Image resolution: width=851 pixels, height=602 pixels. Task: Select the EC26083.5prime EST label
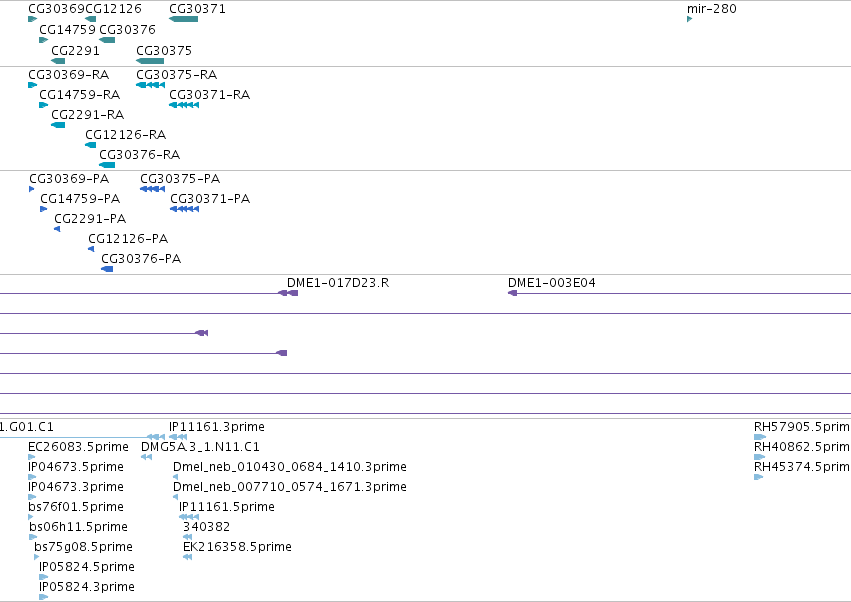point(78,447)
